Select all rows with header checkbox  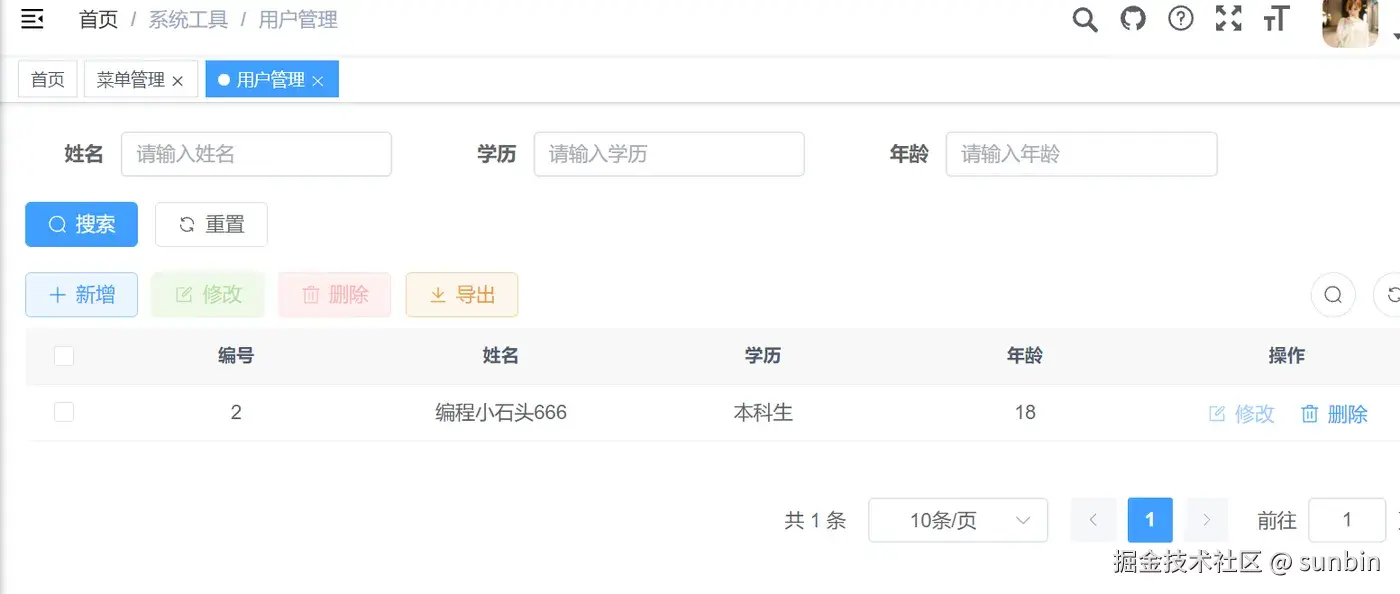[x=64, y=356]
